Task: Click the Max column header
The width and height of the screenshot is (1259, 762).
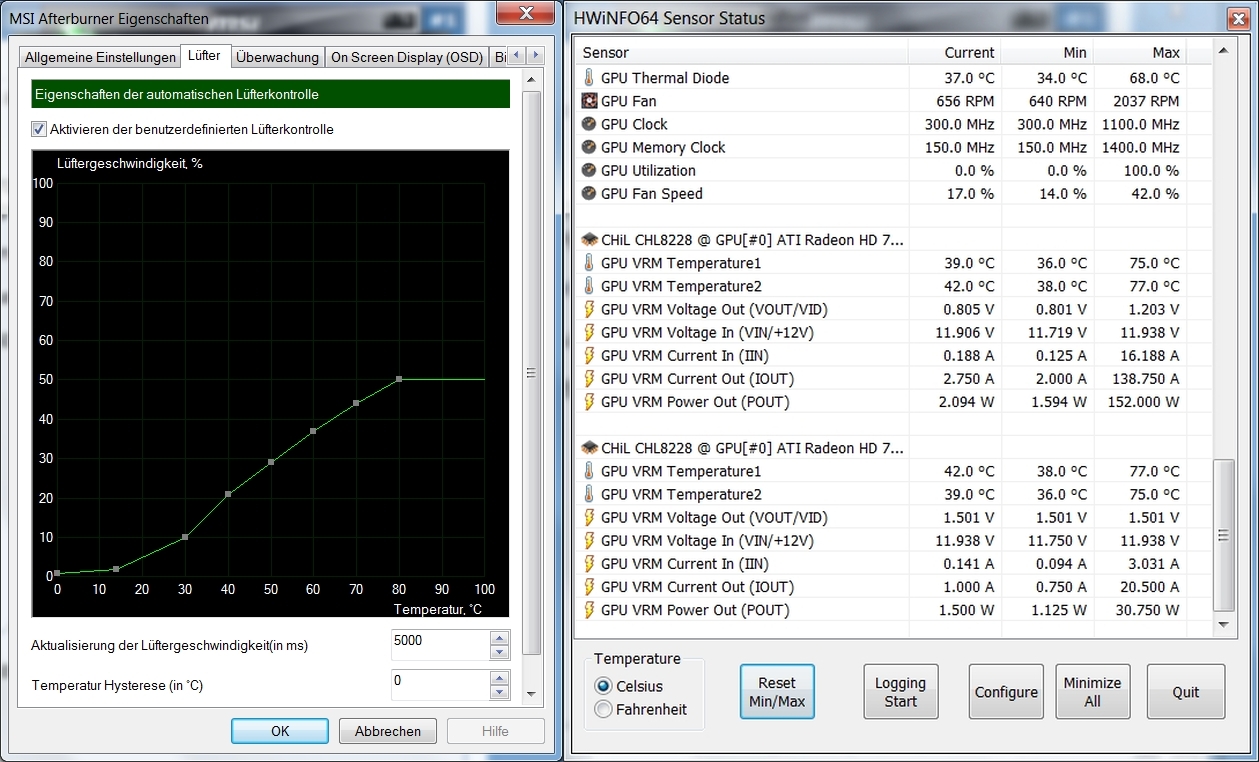Action: click(1140, 52)
